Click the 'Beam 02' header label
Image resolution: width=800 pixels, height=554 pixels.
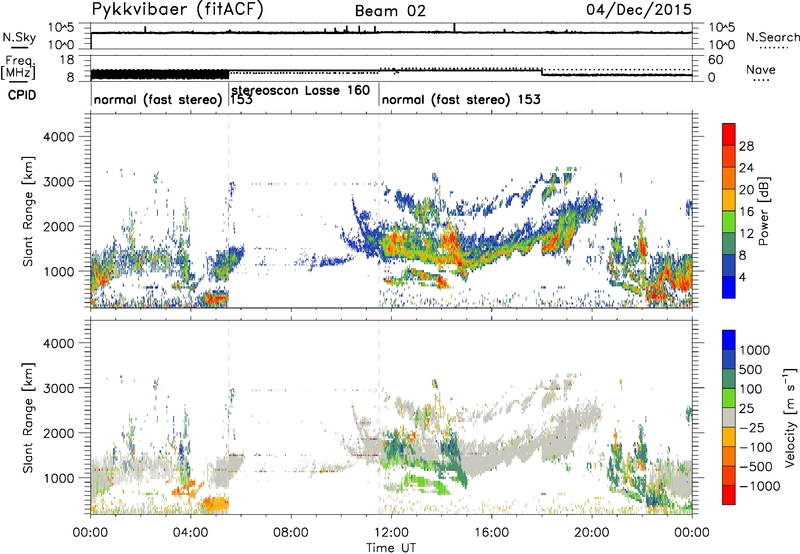(390, 11)
